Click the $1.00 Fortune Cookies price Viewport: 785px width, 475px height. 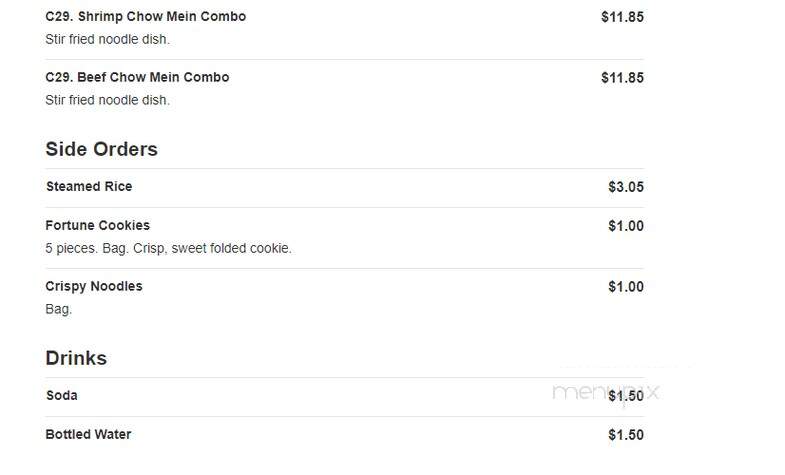(626, 226)
